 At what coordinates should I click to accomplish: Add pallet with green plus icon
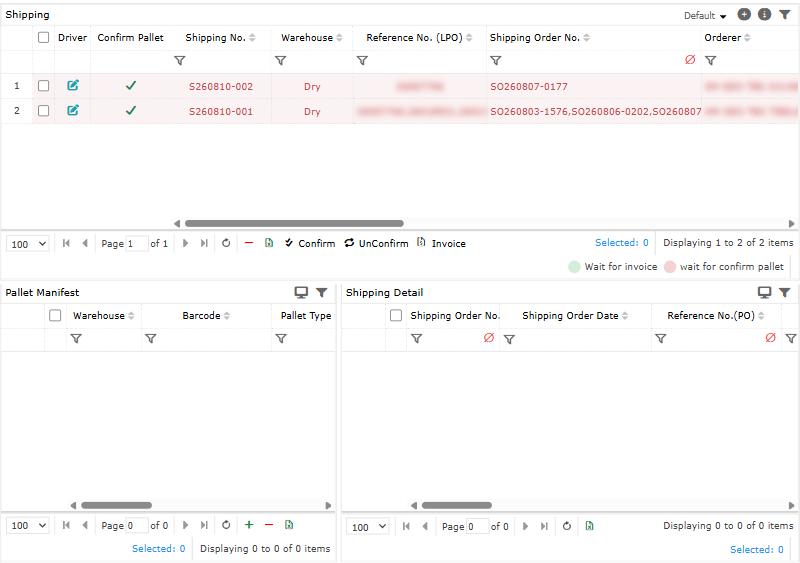tap(249, 524)
